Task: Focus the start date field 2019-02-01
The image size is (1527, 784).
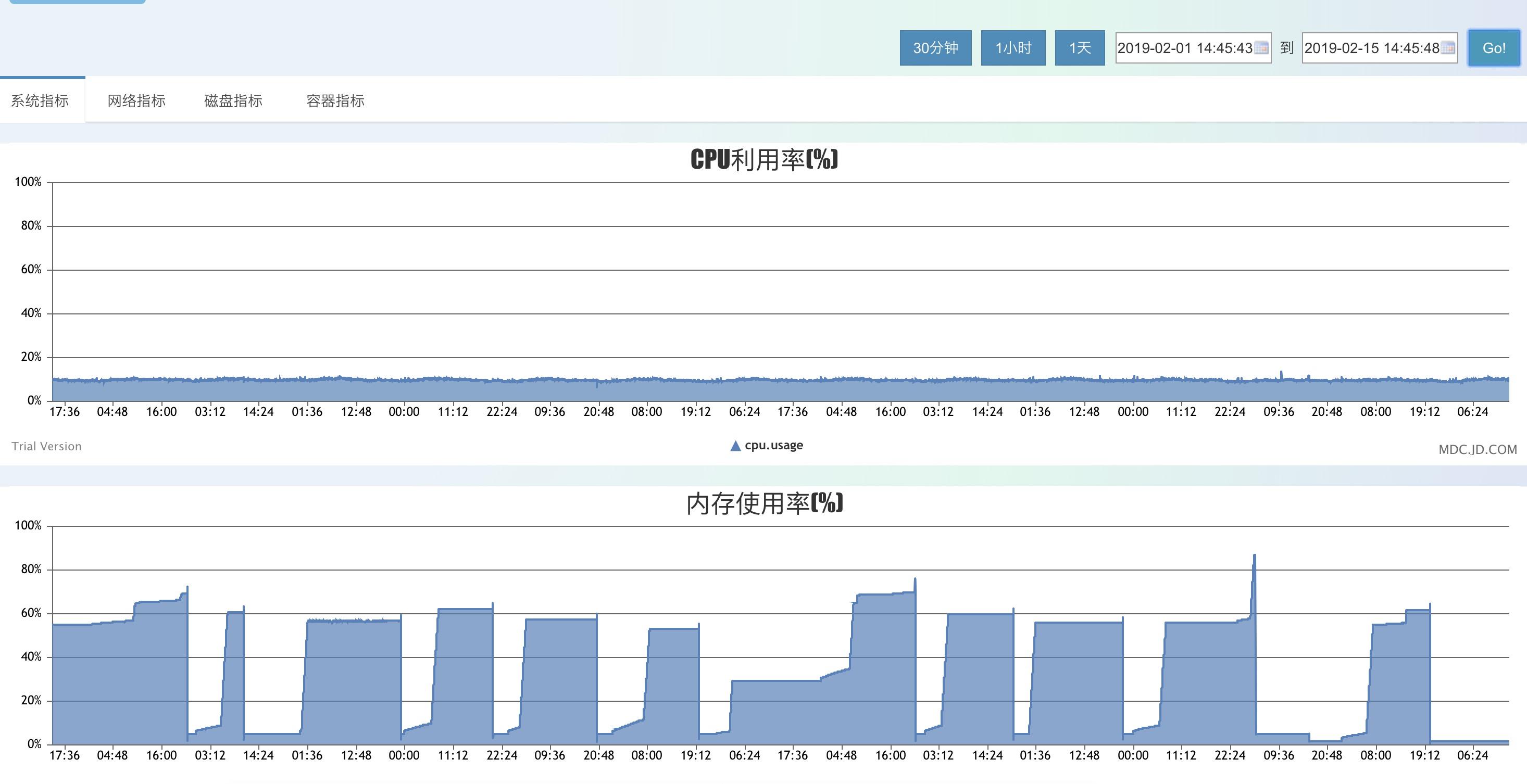Action: pos(1193,48)
